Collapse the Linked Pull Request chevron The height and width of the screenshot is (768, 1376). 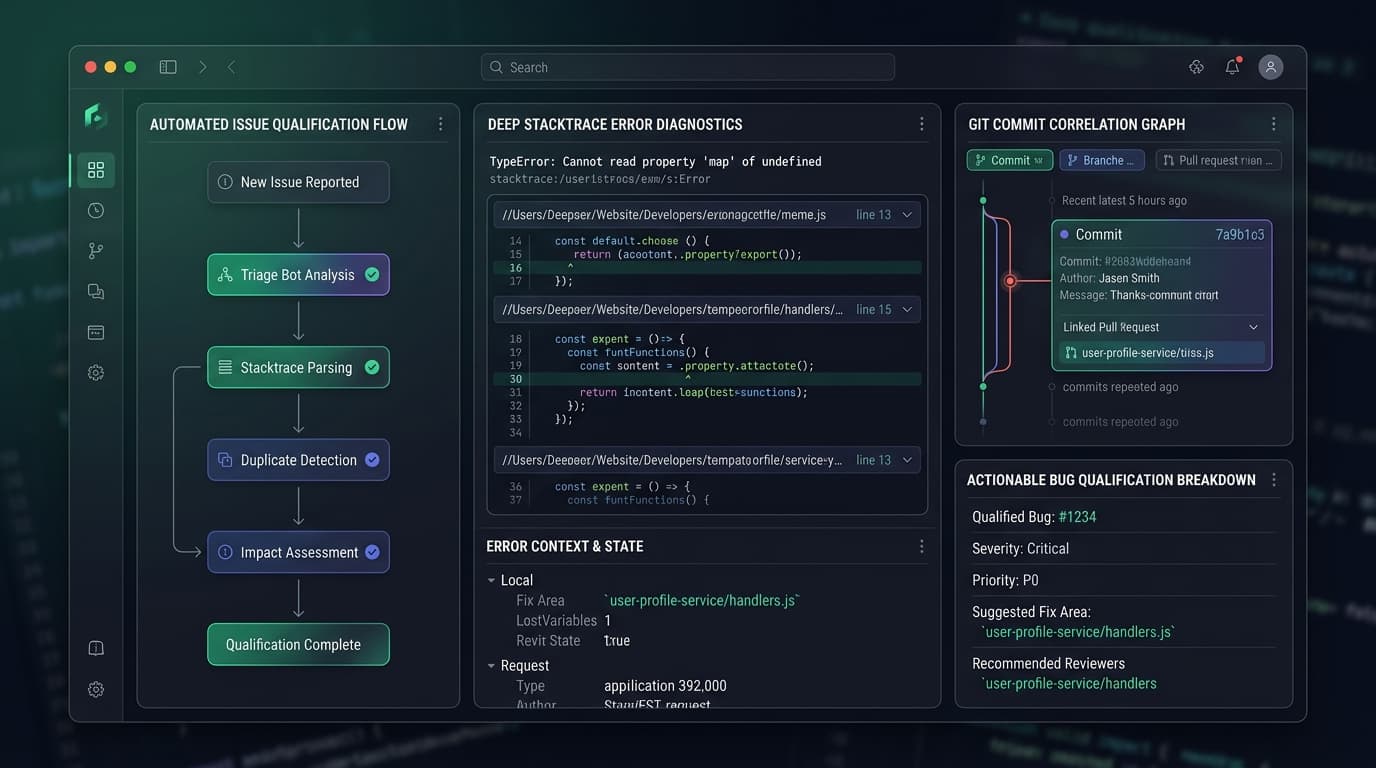click(x=1254, y=327)
